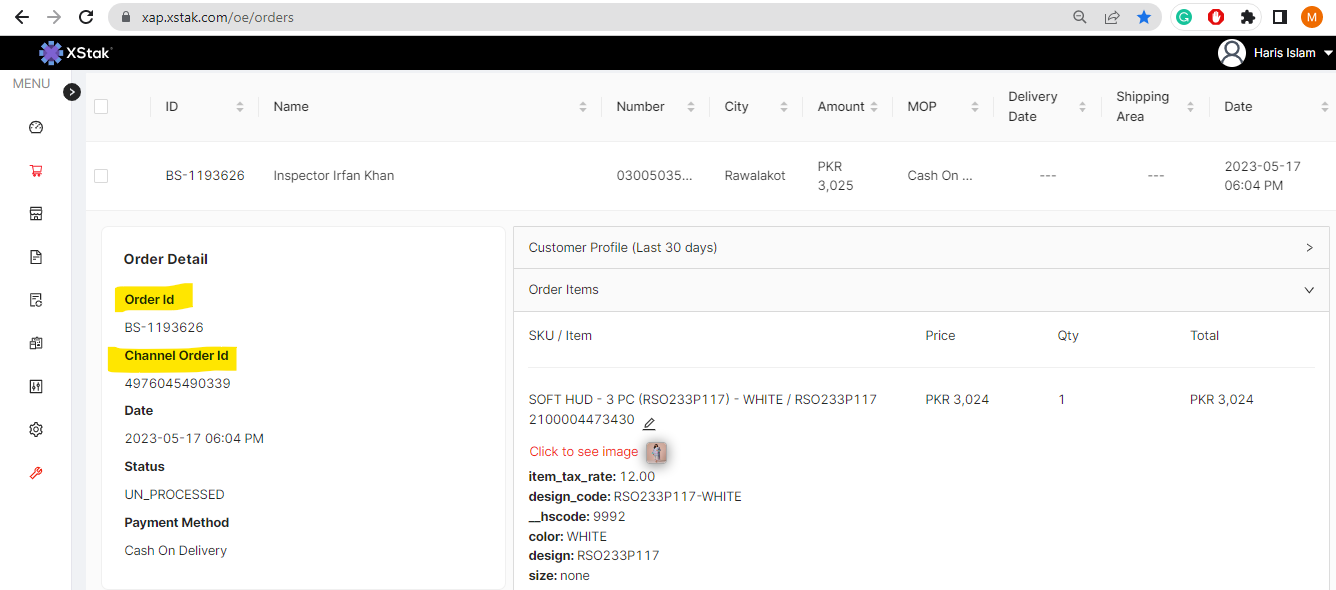Select the red shopping cart sidebar icon
Image resolution: width=1336 pixels, height=590 pixels.
[x=36, y=171]
